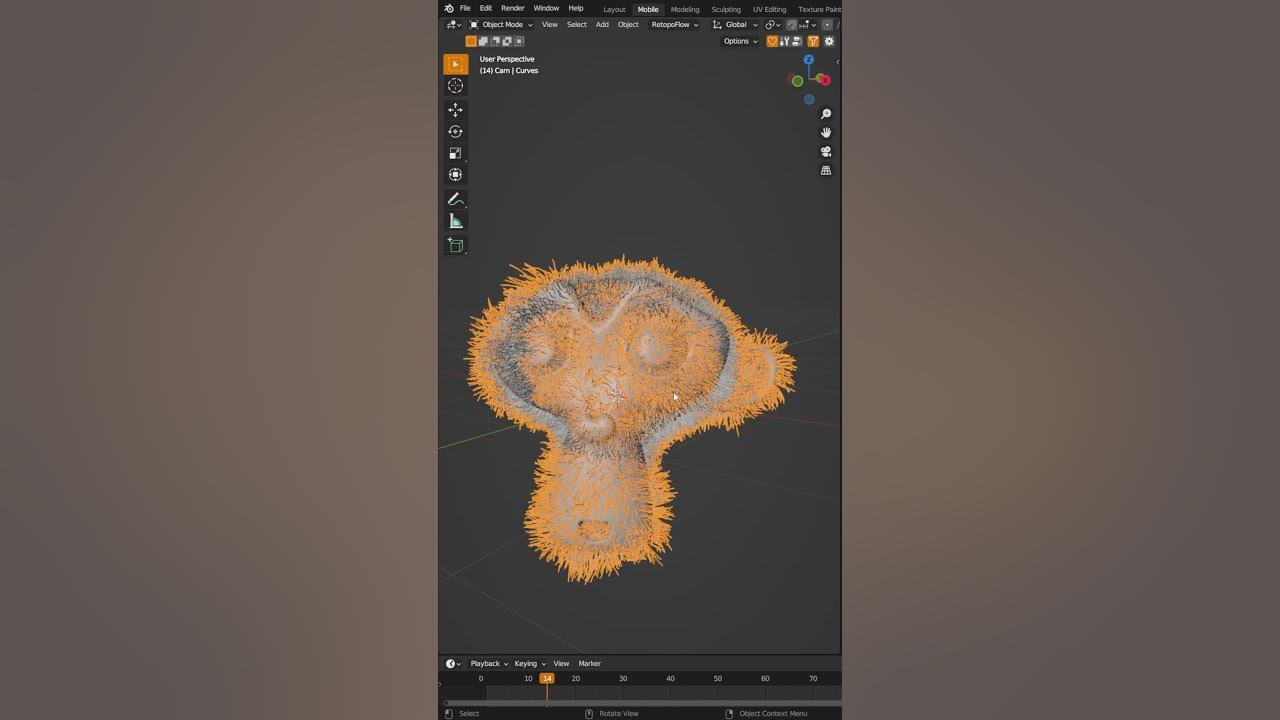Open the Help menu

pyautogui.click(x=576, y=8)
